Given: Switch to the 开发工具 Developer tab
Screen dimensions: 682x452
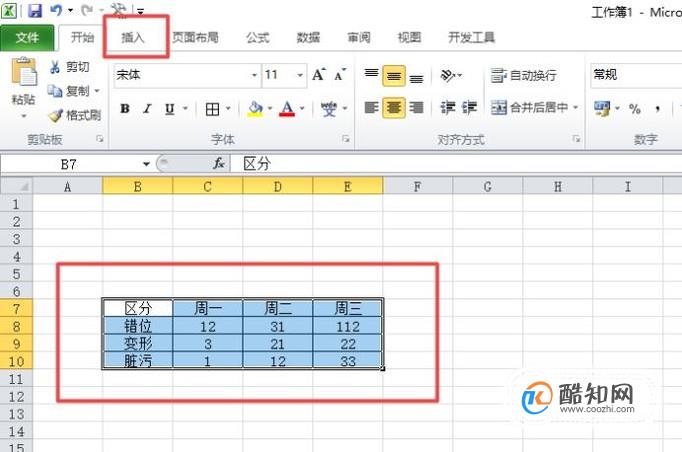Looking at the screenshot, I should tap(471, 38).
